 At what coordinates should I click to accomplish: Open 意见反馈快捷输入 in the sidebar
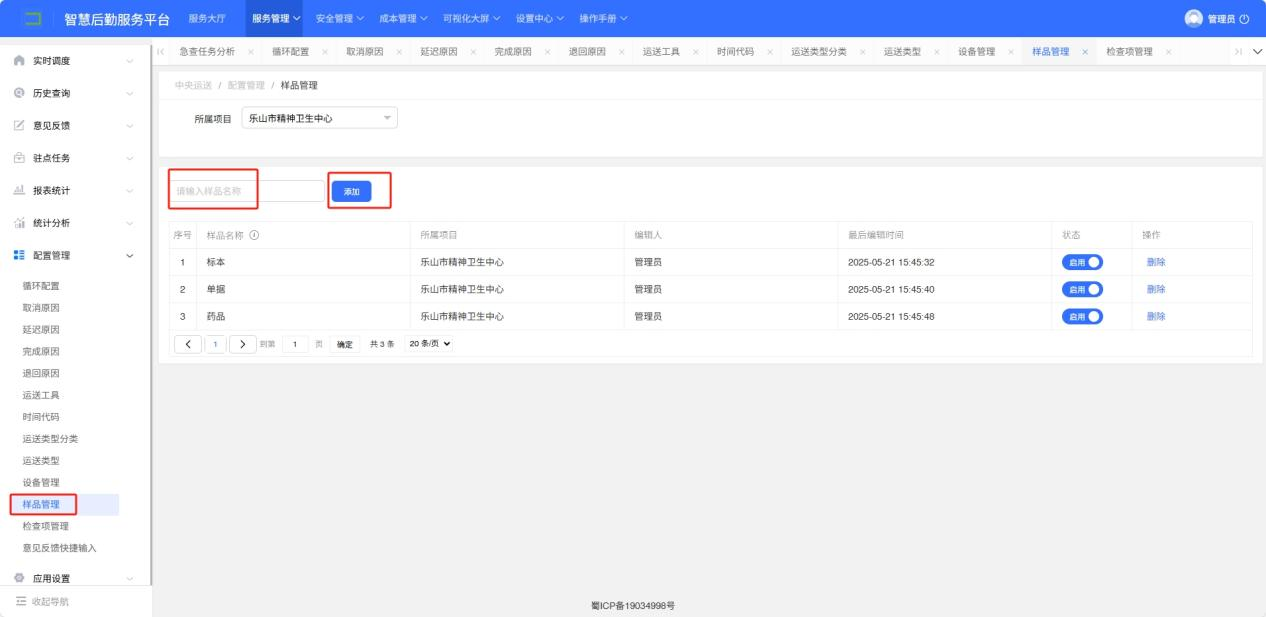click(x=59, y=548)
